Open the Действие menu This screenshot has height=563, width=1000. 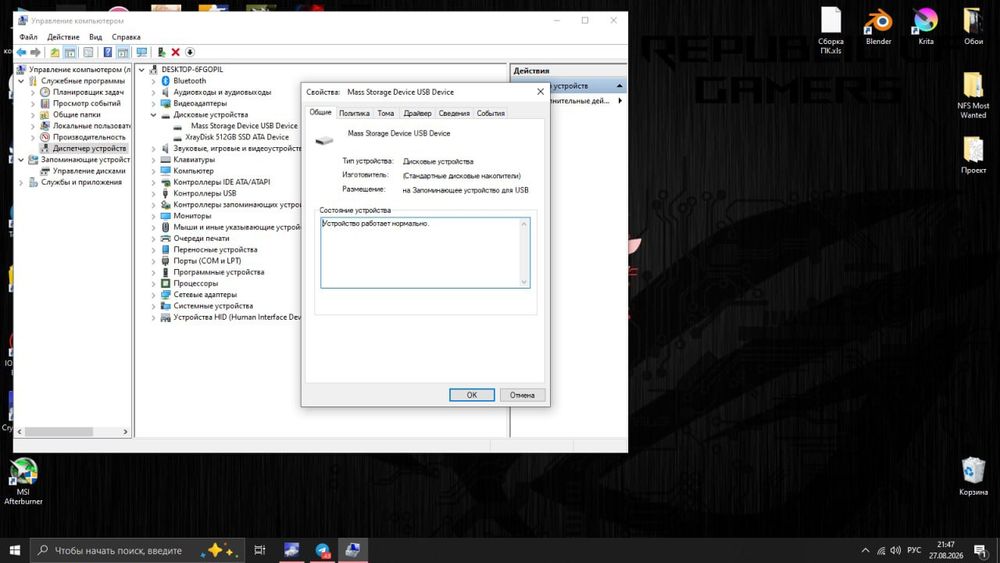click(63, 37)
